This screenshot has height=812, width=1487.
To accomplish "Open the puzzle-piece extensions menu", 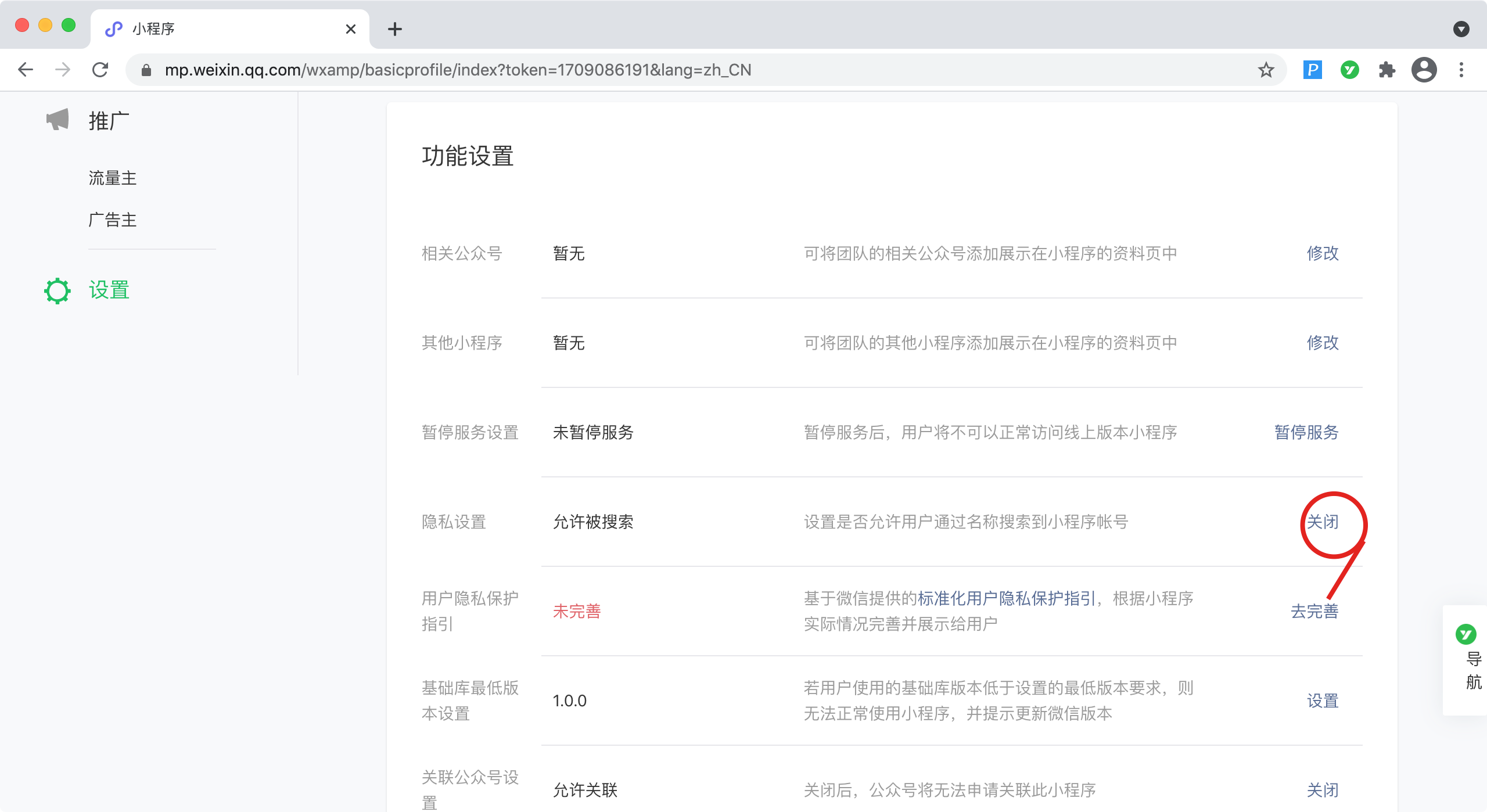I will 1387,70.
